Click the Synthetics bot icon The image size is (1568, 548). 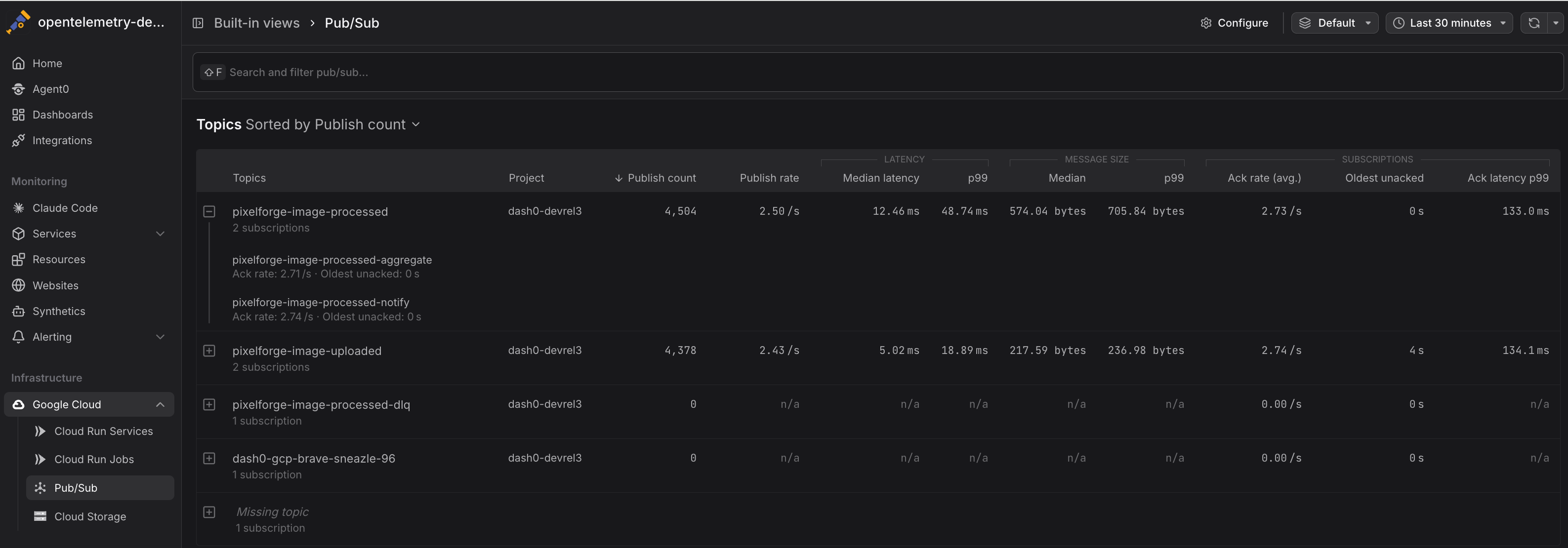tap(18, 312)
